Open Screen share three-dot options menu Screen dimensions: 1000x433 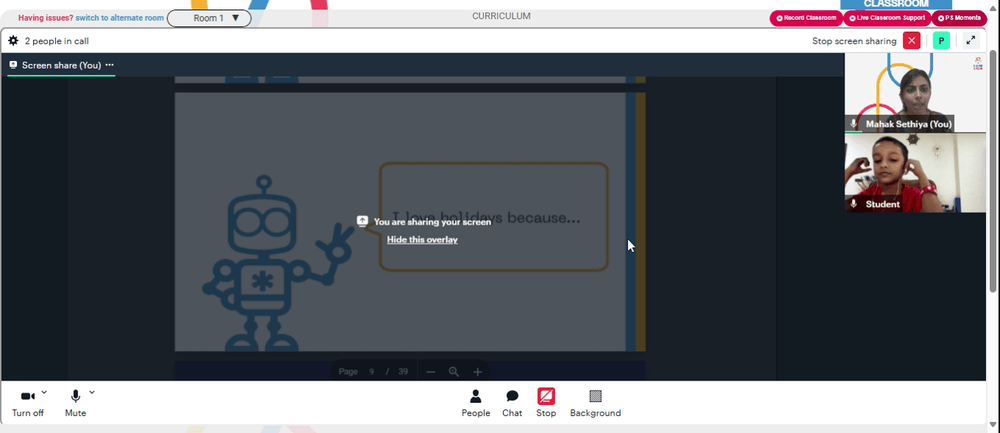(x=110, y=65)
